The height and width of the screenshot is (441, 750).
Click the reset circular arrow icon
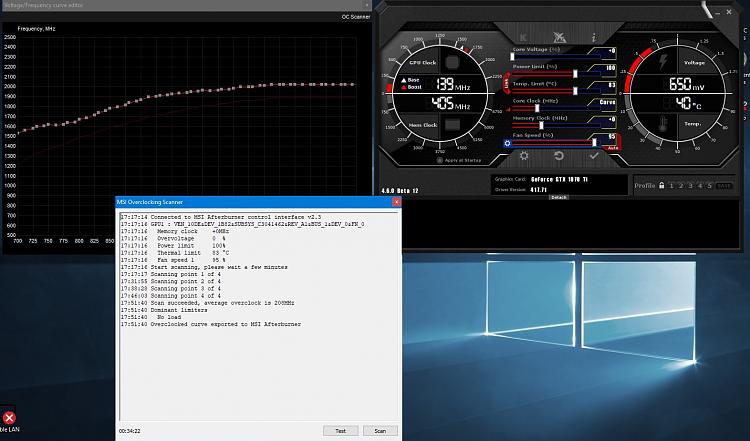tap(559, 155)
